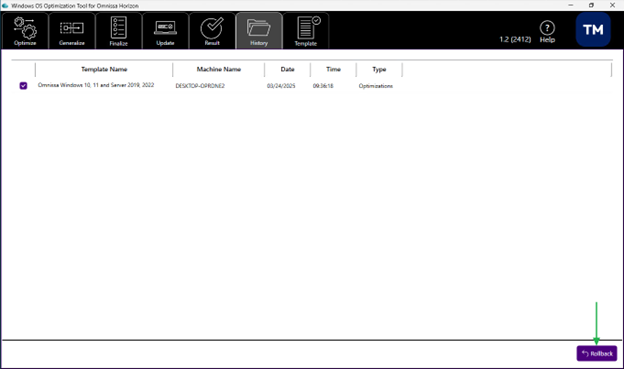Sort by Time column header
The width and height of the screenshot is (624, 369).
point(333,69)
